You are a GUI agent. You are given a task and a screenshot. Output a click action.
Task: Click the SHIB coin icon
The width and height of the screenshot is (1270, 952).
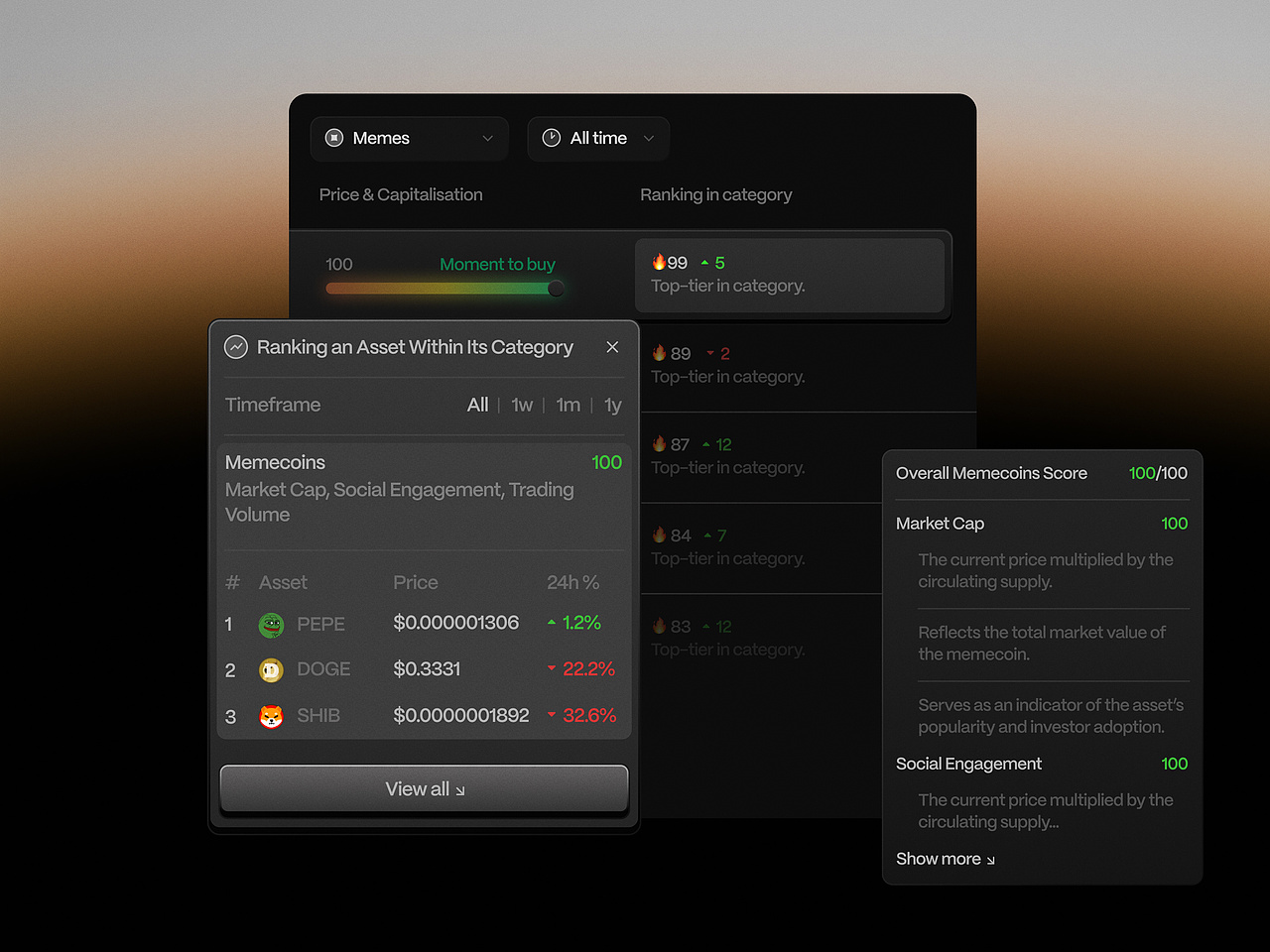coord(271,716)
